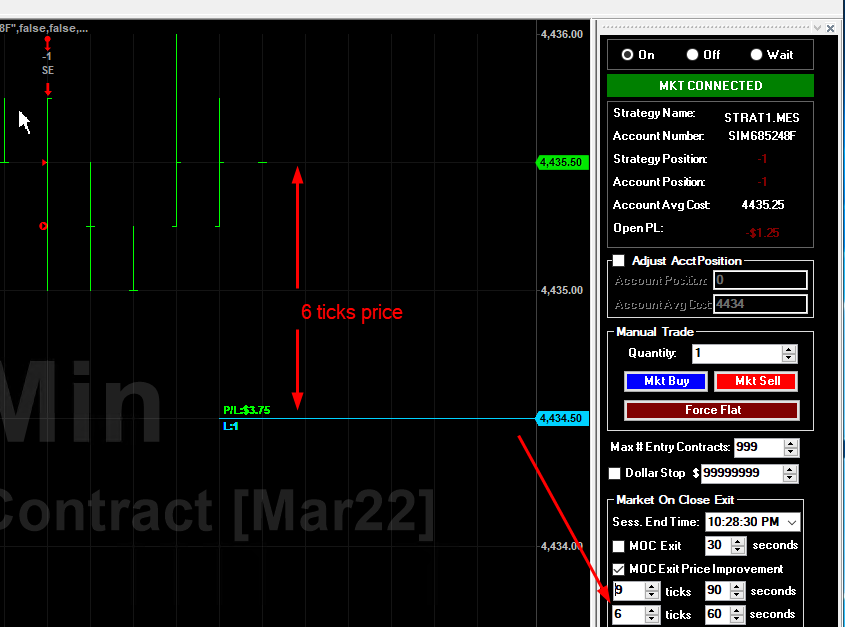Select the Off radio button

692,55
